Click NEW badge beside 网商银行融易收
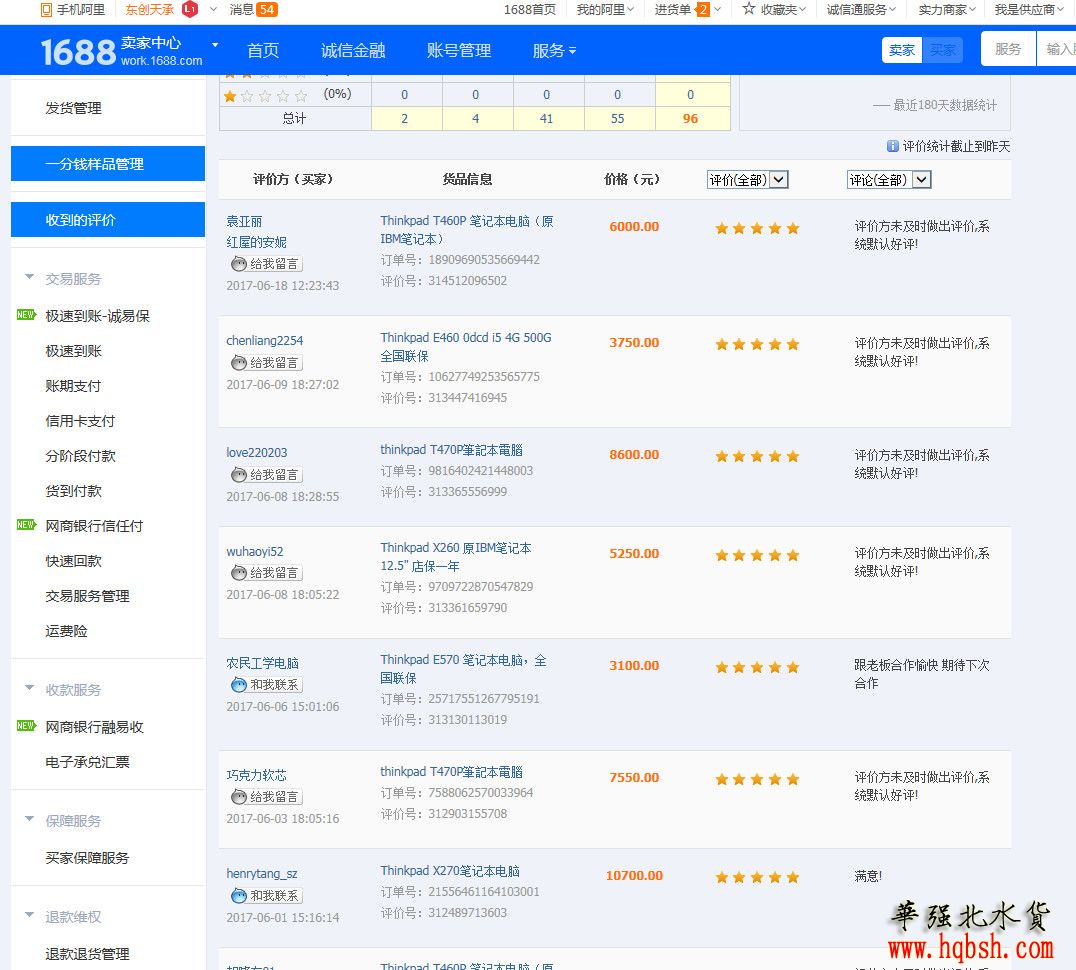This screenshot has width=1076, height=970. [x=26, y=726]
